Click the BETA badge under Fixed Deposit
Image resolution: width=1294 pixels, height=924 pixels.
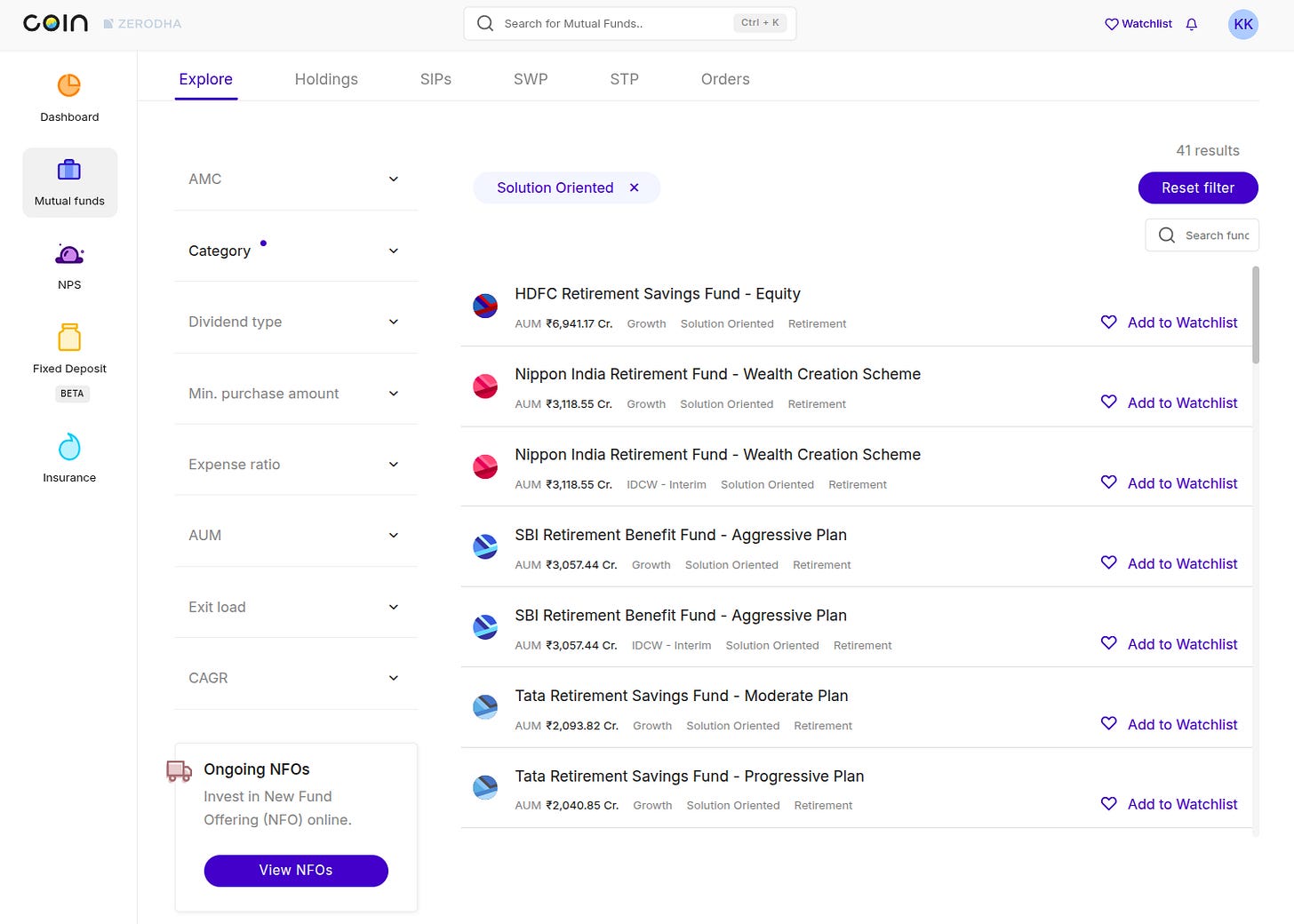click(72, 394)
